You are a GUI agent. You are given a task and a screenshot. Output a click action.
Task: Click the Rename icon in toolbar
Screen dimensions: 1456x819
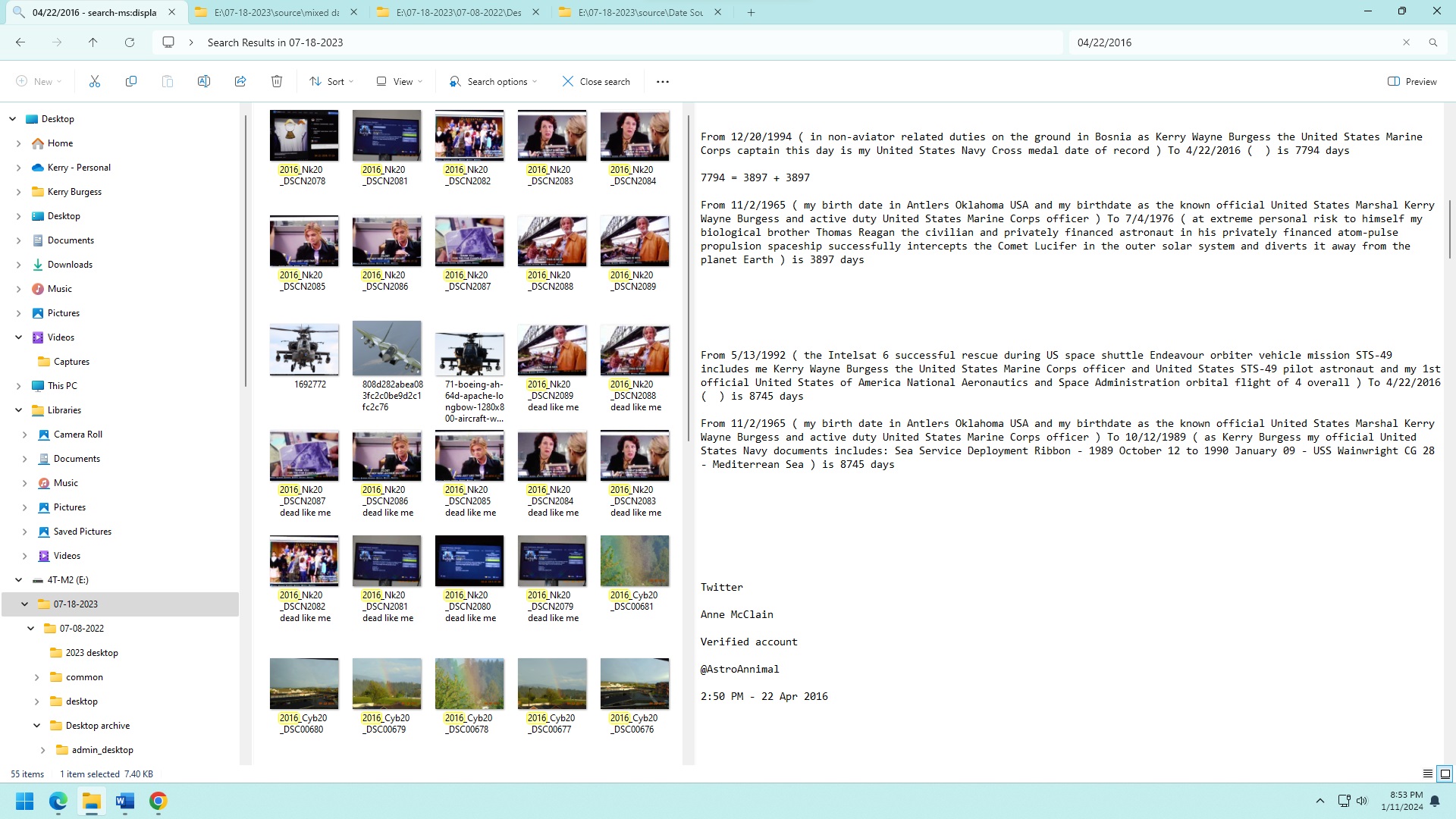point(204,82)
